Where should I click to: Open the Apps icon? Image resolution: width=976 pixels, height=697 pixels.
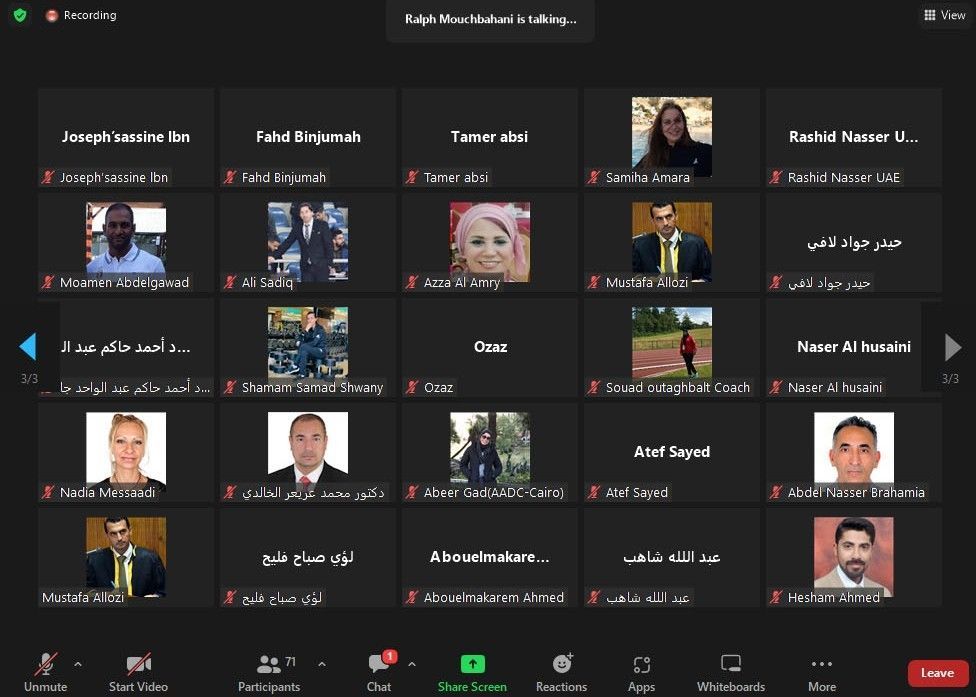tap(641, 665)
